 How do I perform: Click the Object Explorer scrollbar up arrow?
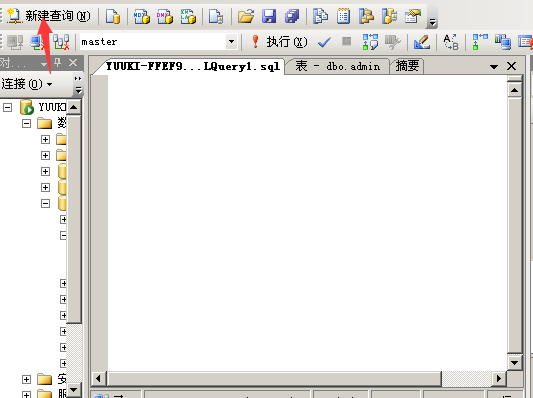point(74,107)
